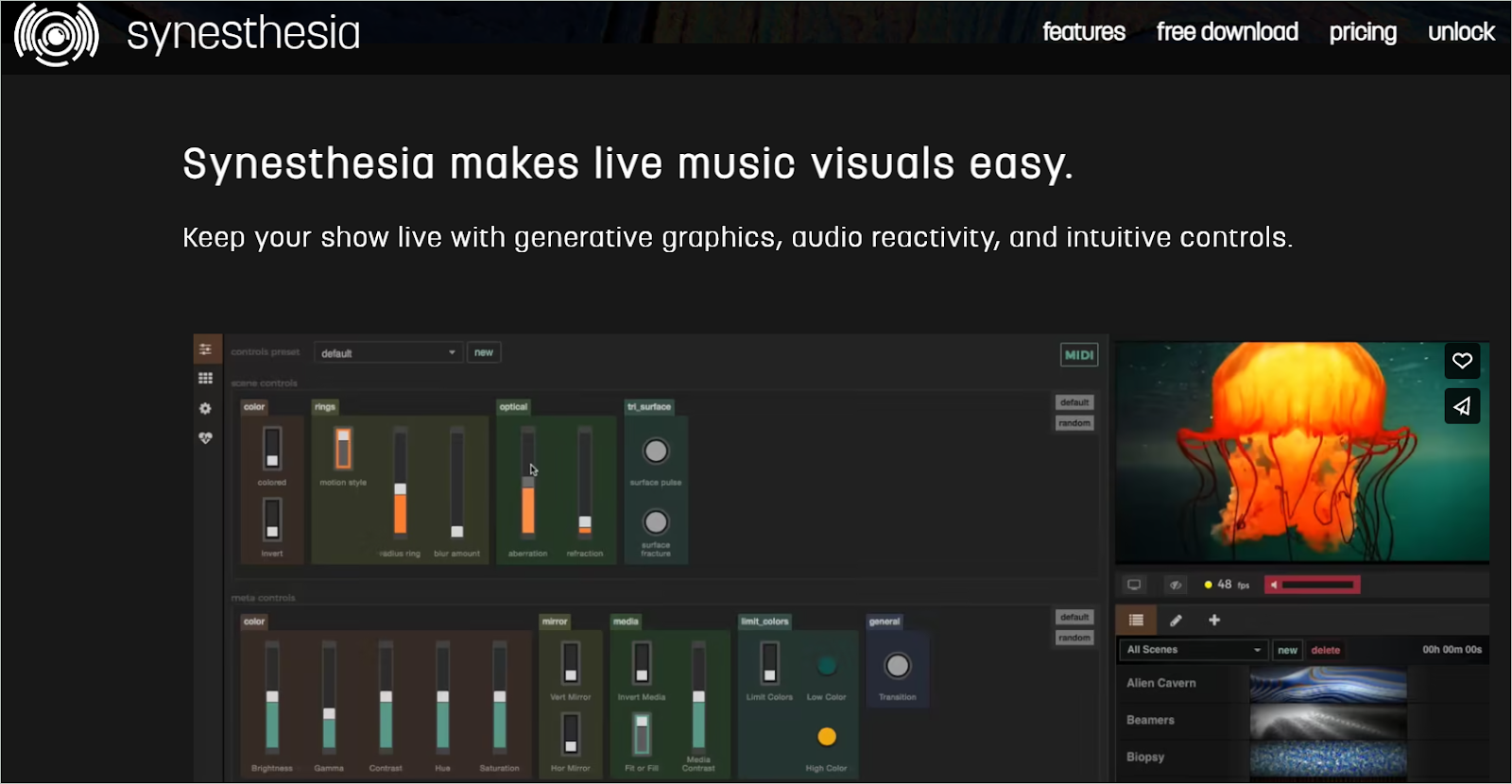Open the controls preset 'default' dropdown

coord(388,352)
